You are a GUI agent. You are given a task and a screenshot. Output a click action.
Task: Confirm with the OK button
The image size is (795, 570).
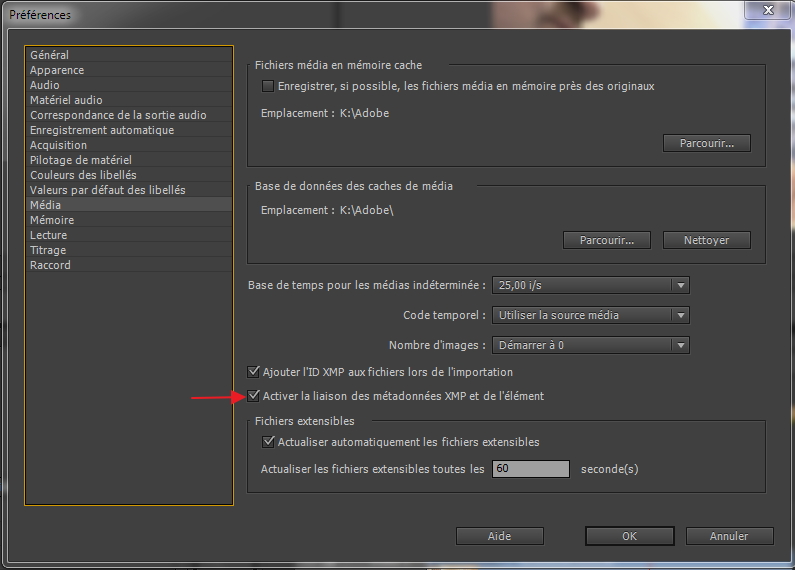(x=630, y=536)
